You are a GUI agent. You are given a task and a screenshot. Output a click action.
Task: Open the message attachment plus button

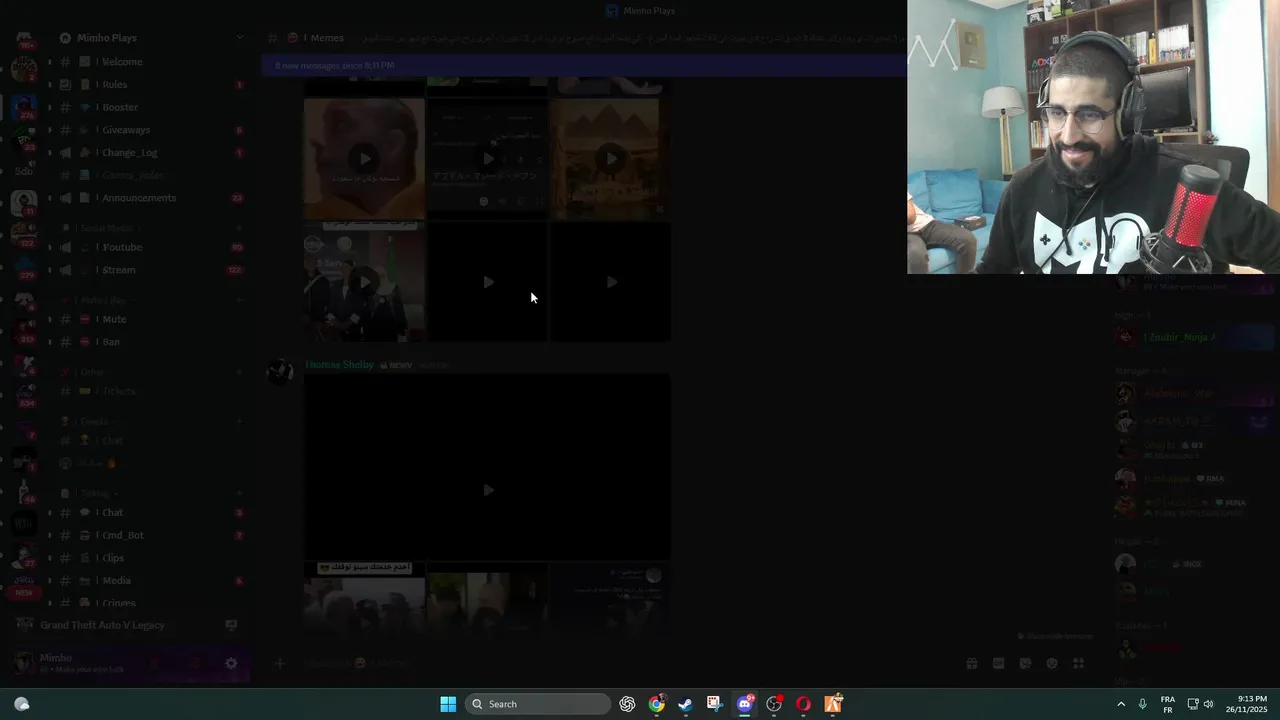(280, 663)
